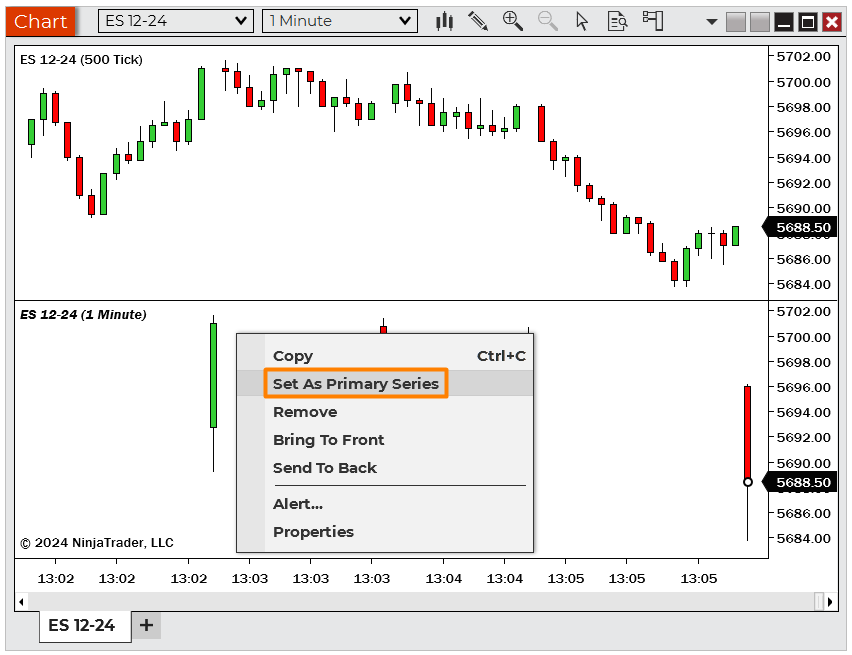Viewport: 852px width, 655px height.
Task: Click the zoom out magnifier icon
Action: 547,21
